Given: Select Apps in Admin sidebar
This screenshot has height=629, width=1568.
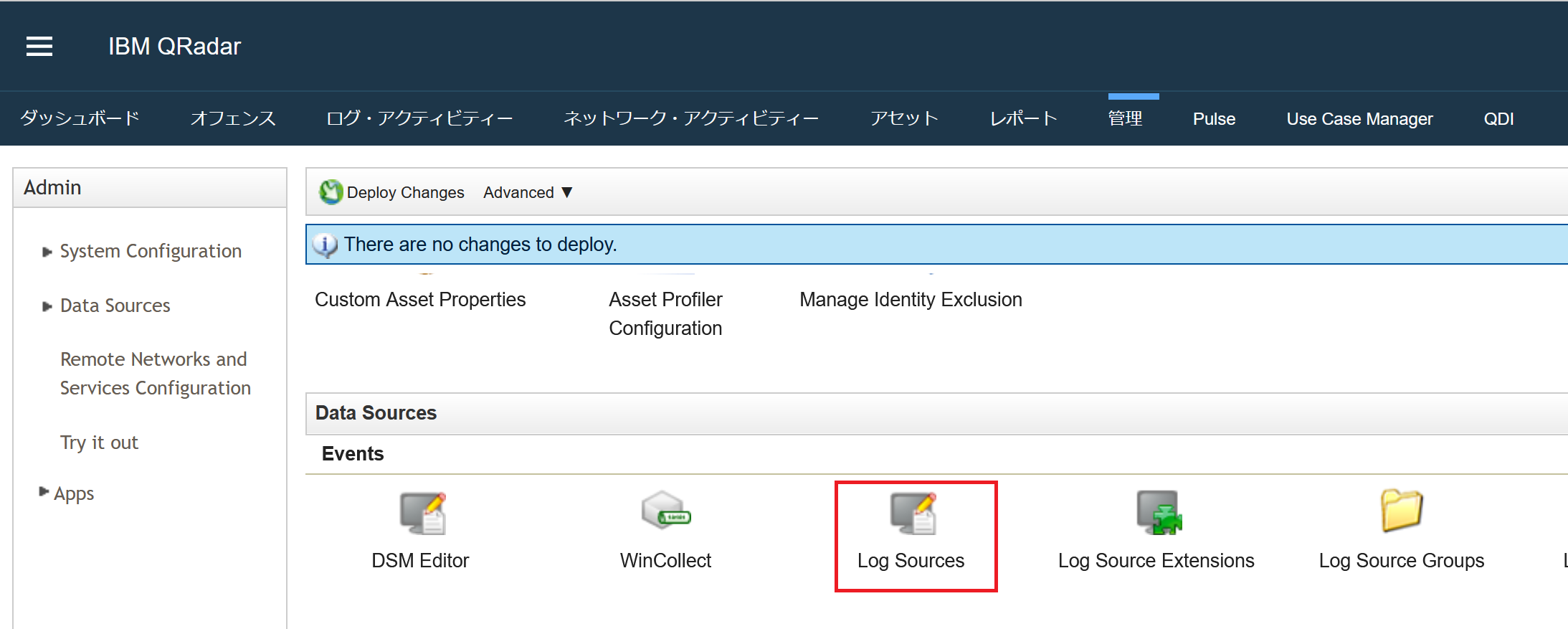Looking at the screenshot, I should click(74, 494).
